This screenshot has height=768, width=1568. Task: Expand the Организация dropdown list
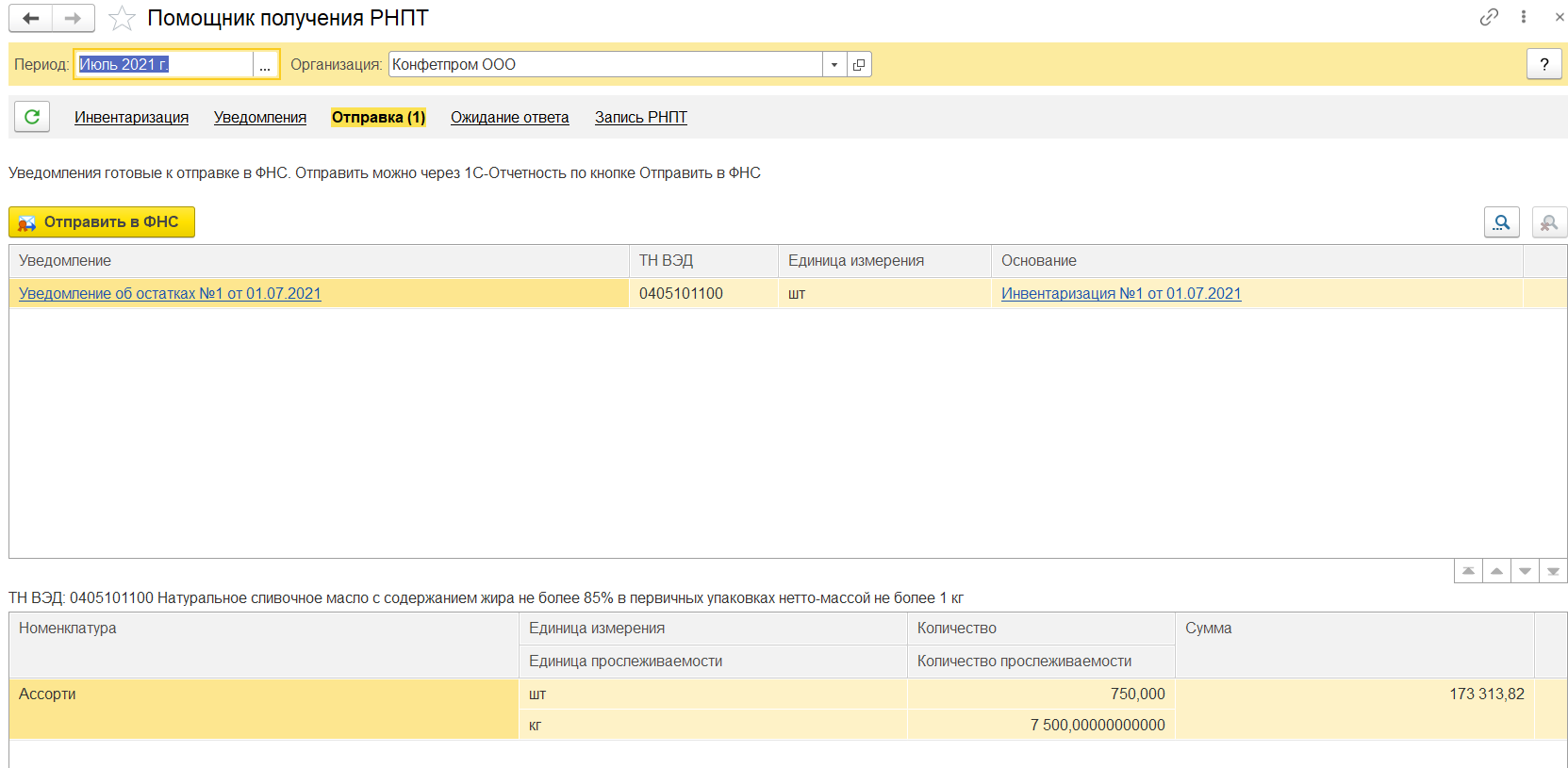point(834,64)
